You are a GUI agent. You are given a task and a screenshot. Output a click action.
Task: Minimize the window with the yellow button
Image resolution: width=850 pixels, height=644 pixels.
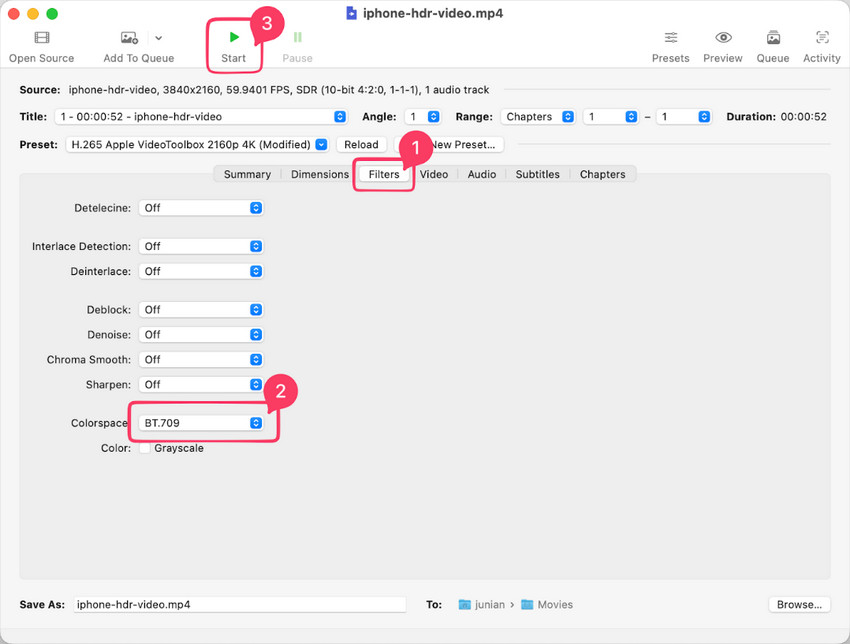(x=33, y=14)
